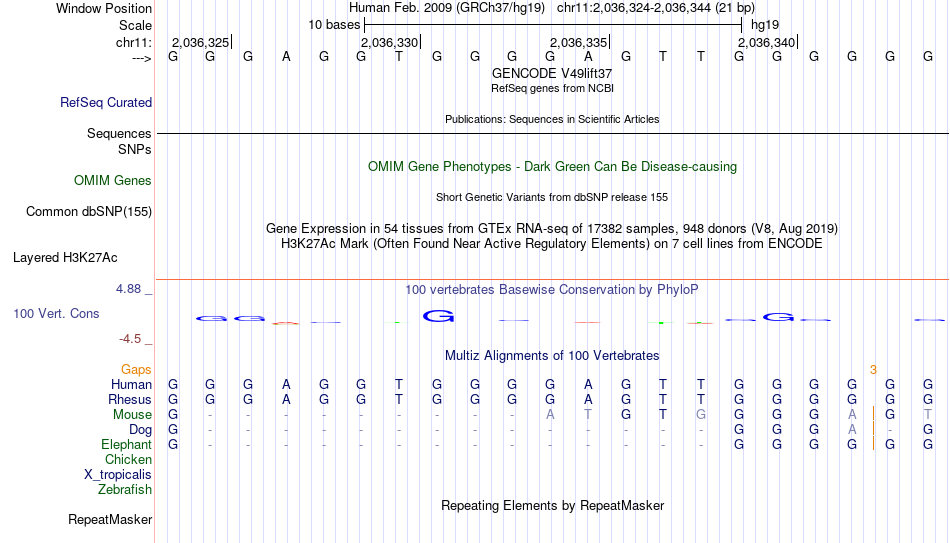950x543 pixels.
Task: Click the 2,036,325 coordinate label
Action: [201, 42]
